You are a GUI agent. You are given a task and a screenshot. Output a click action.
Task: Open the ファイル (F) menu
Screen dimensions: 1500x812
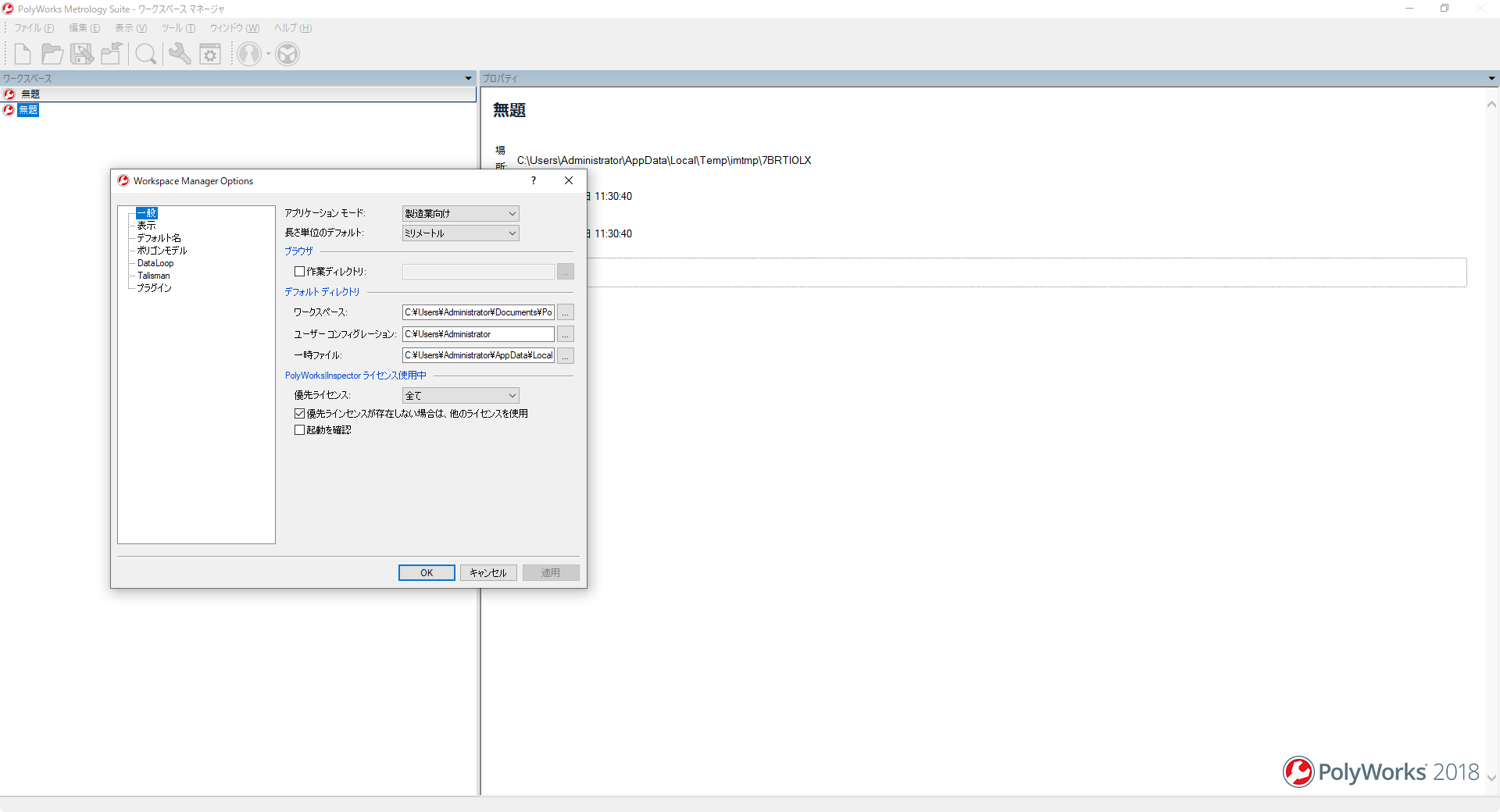point(34,28)
